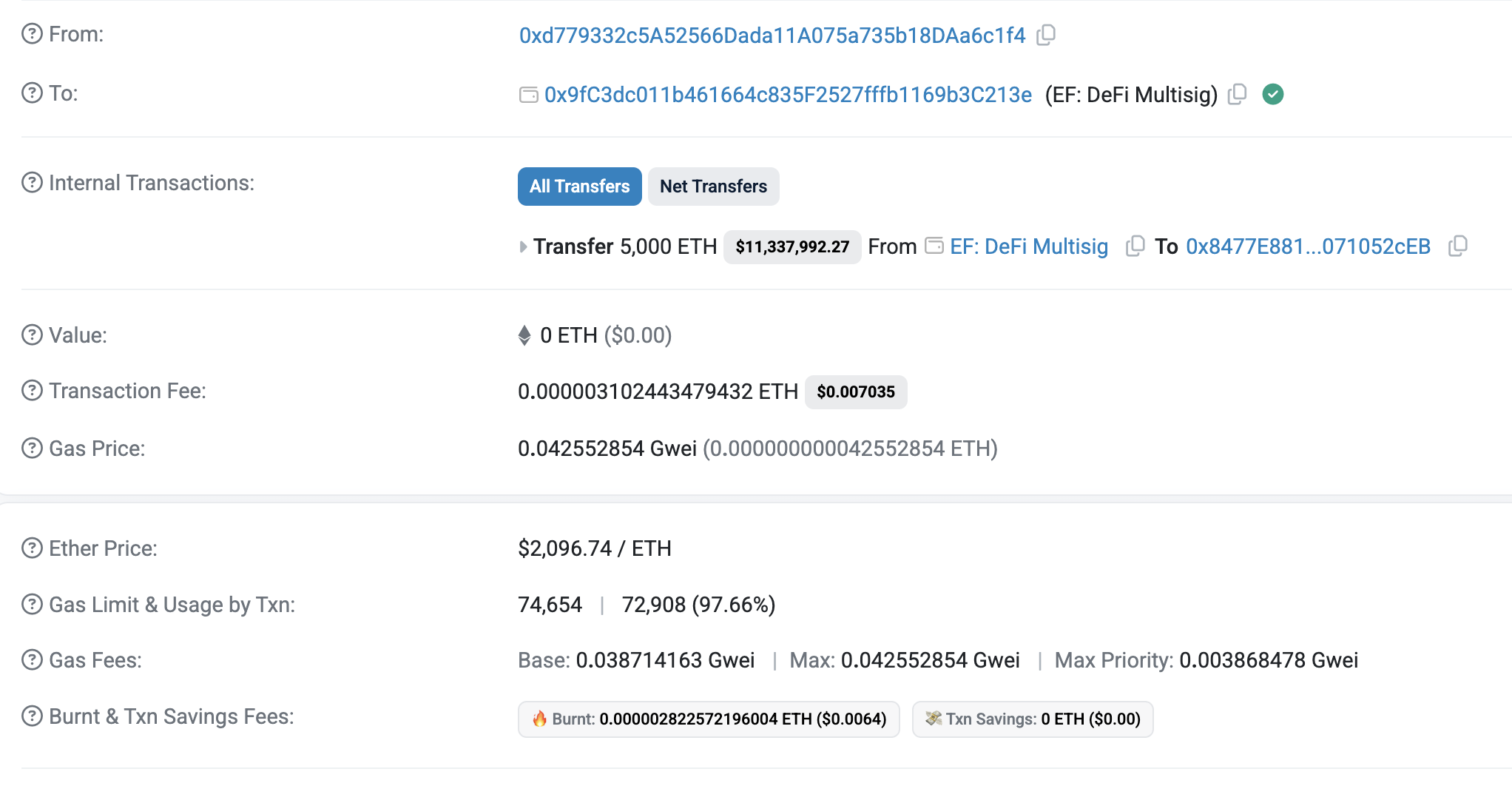Click the Burnt fee badge
Image resolution: width=1512 pixels, height=786 pixels.
pos(708,718)
